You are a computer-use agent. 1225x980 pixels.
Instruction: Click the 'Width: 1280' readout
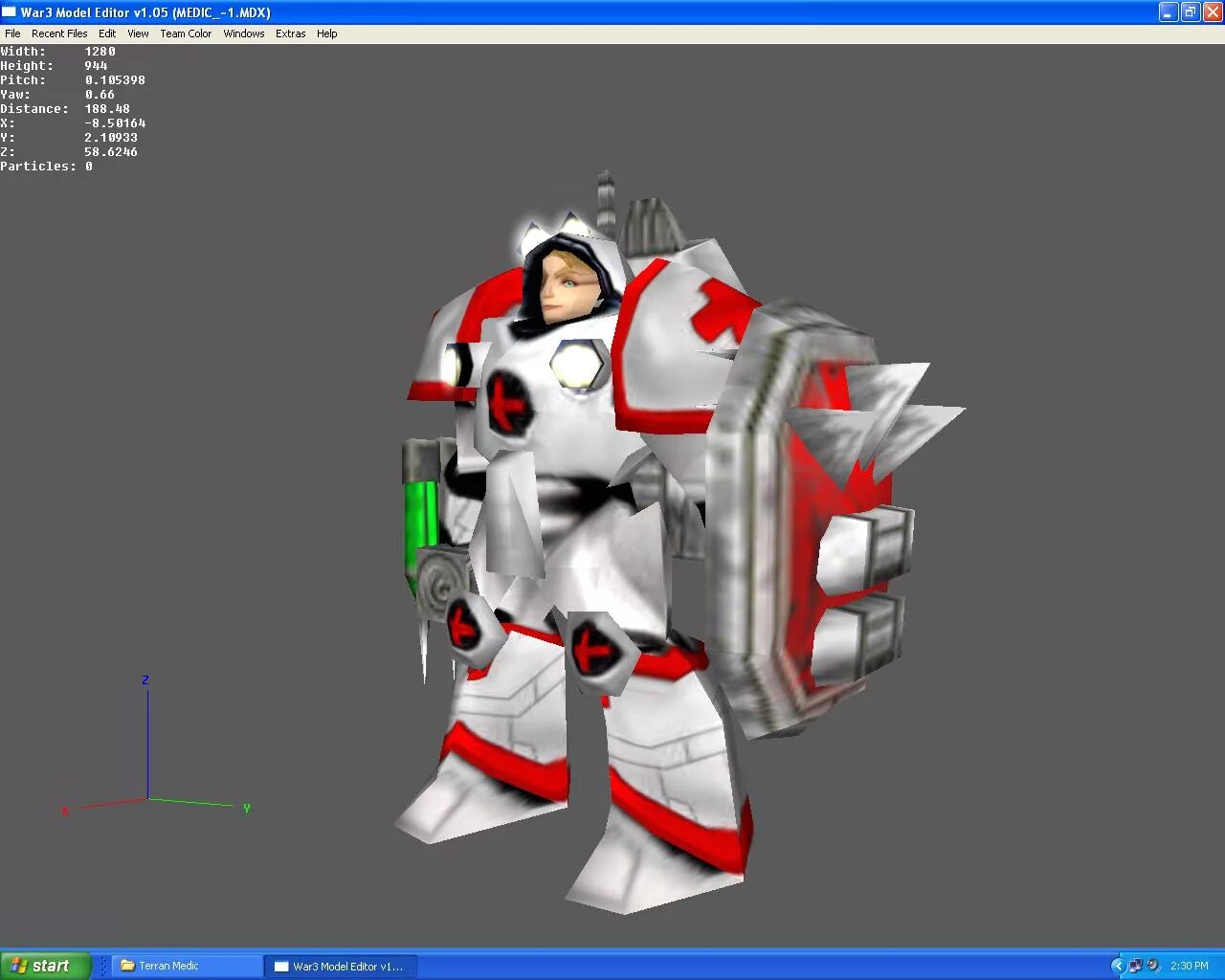(x=57, y=52)
